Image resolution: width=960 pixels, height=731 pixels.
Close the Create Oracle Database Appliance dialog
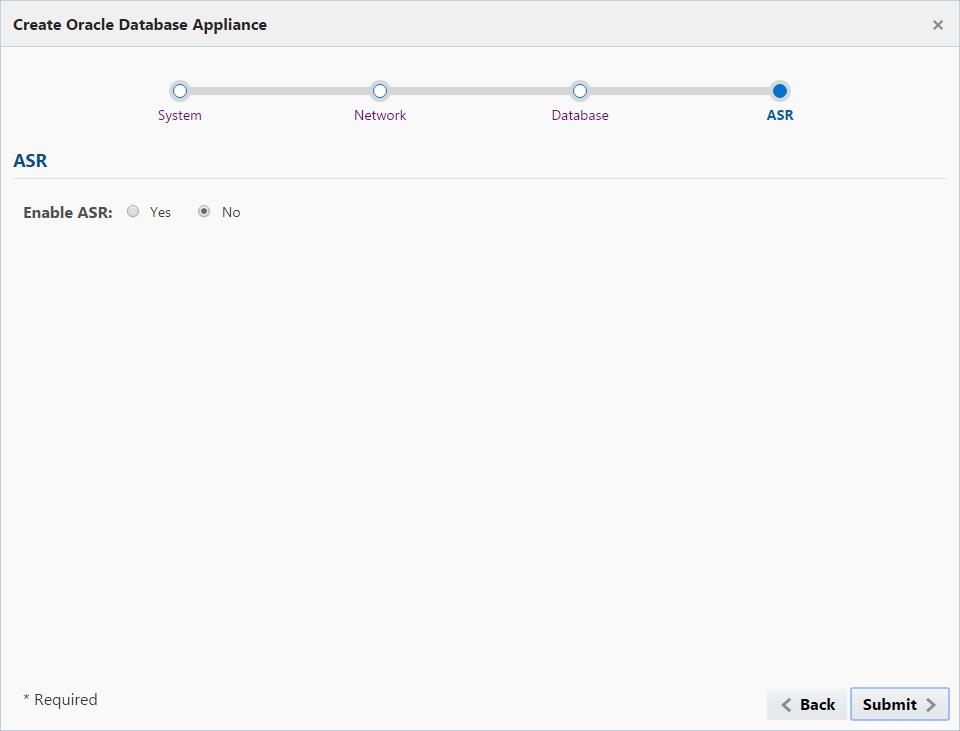(937, 25)
